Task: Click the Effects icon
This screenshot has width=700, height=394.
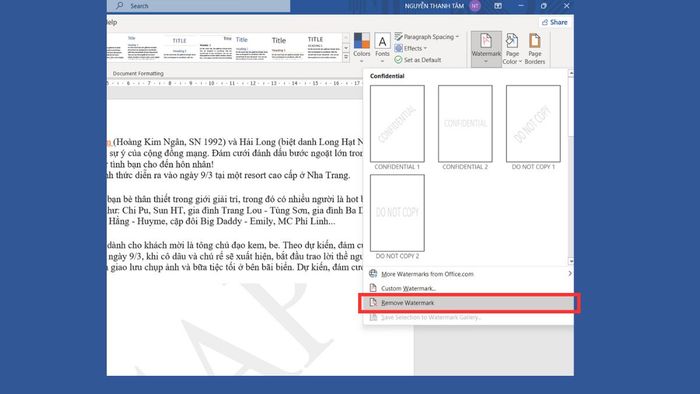Action: [399, 48]
